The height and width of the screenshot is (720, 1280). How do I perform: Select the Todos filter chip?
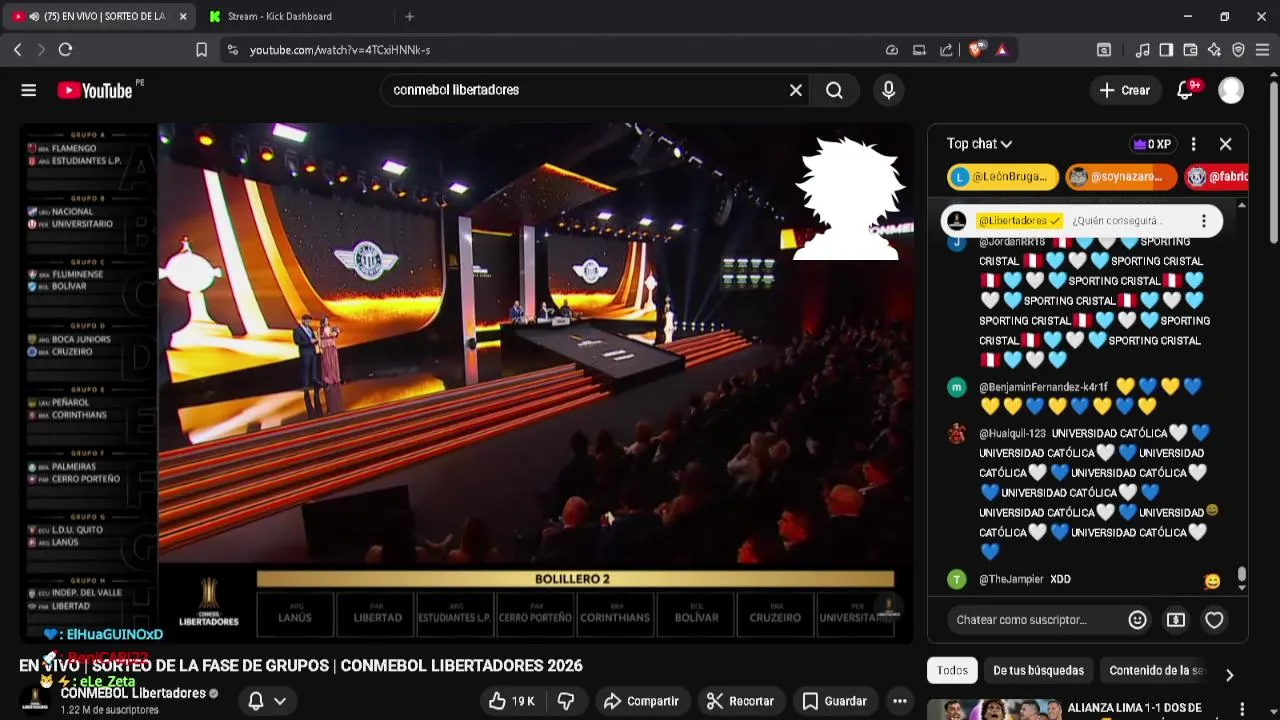[x=952, y=671]
